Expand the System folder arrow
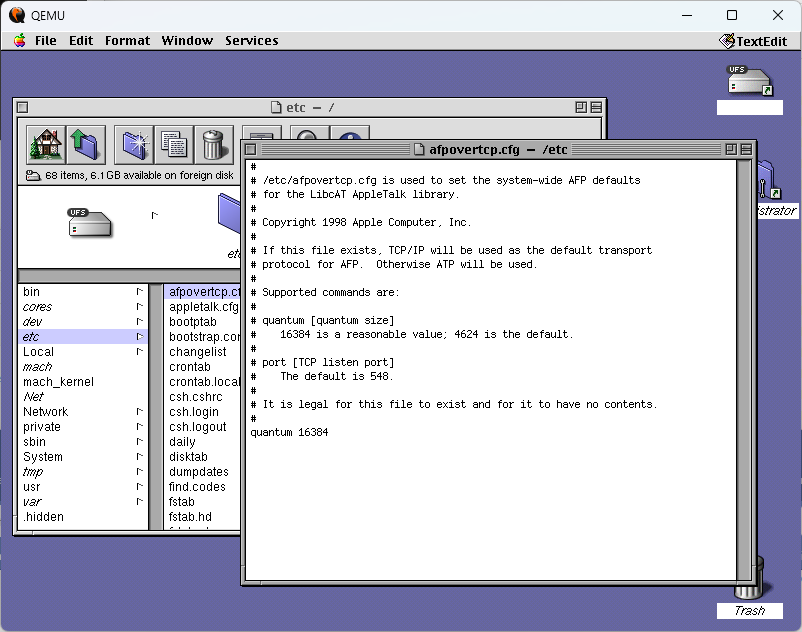 click(140, 456)
